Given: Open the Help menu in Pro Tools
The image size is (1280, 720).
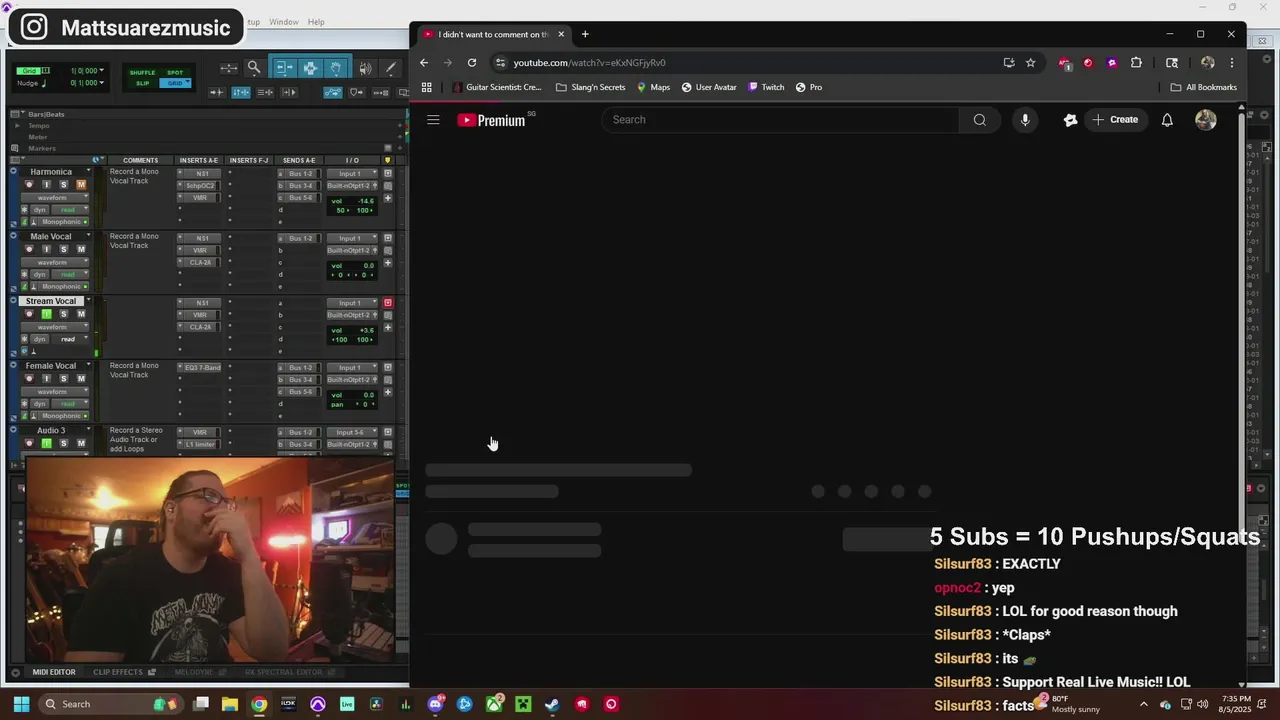Looking at the screenshot, I should pos(316,22).
